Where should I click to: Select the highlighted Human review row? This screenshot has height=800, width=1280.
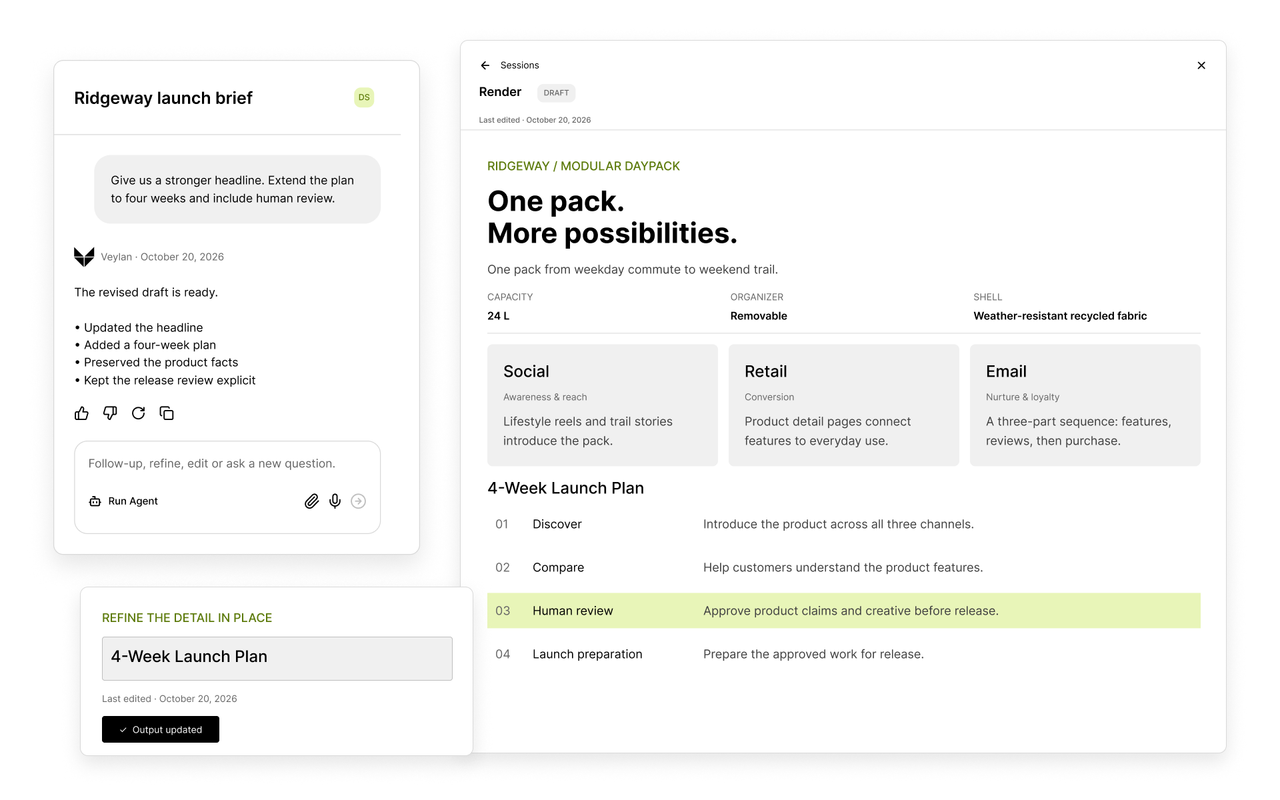[843, 610]
